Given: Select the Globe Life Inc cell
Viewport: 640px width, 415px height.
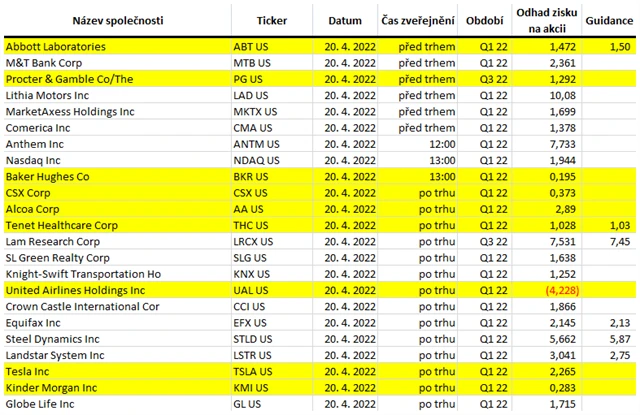Looking at the screenshot, I should 40,403.
